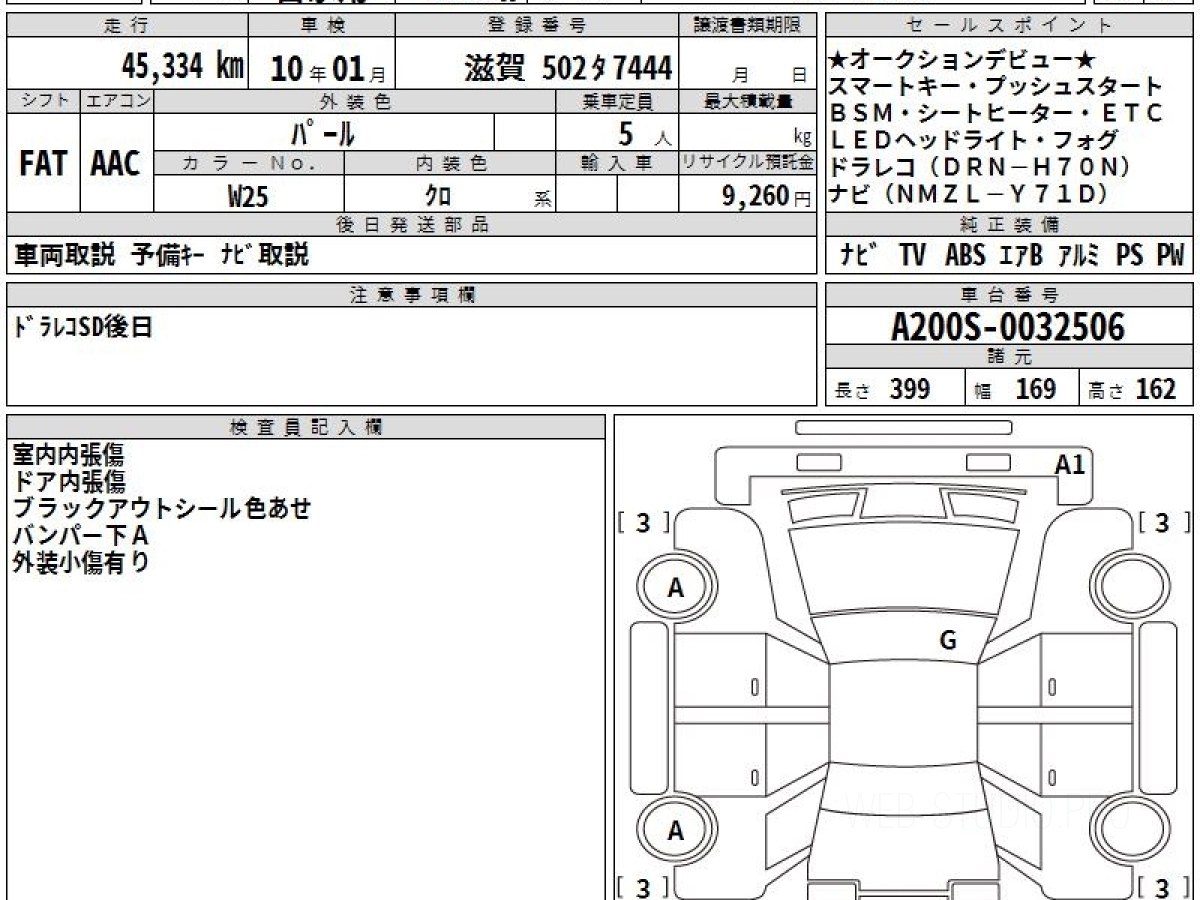Image resolution: width=1200 pixels, height=900 pixels.
Task: Click the color number W25
Action: 248,197
